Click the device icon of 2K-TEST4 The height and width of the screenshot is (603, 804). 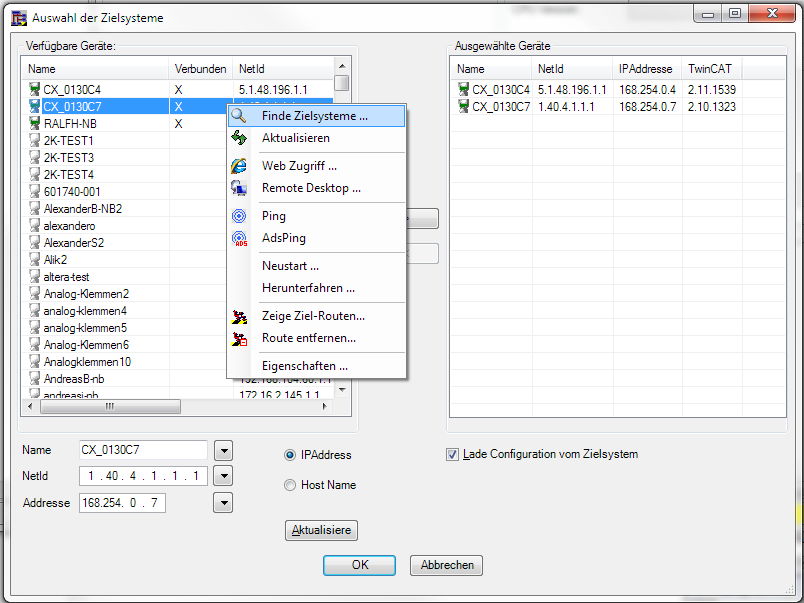pos(34,174)
